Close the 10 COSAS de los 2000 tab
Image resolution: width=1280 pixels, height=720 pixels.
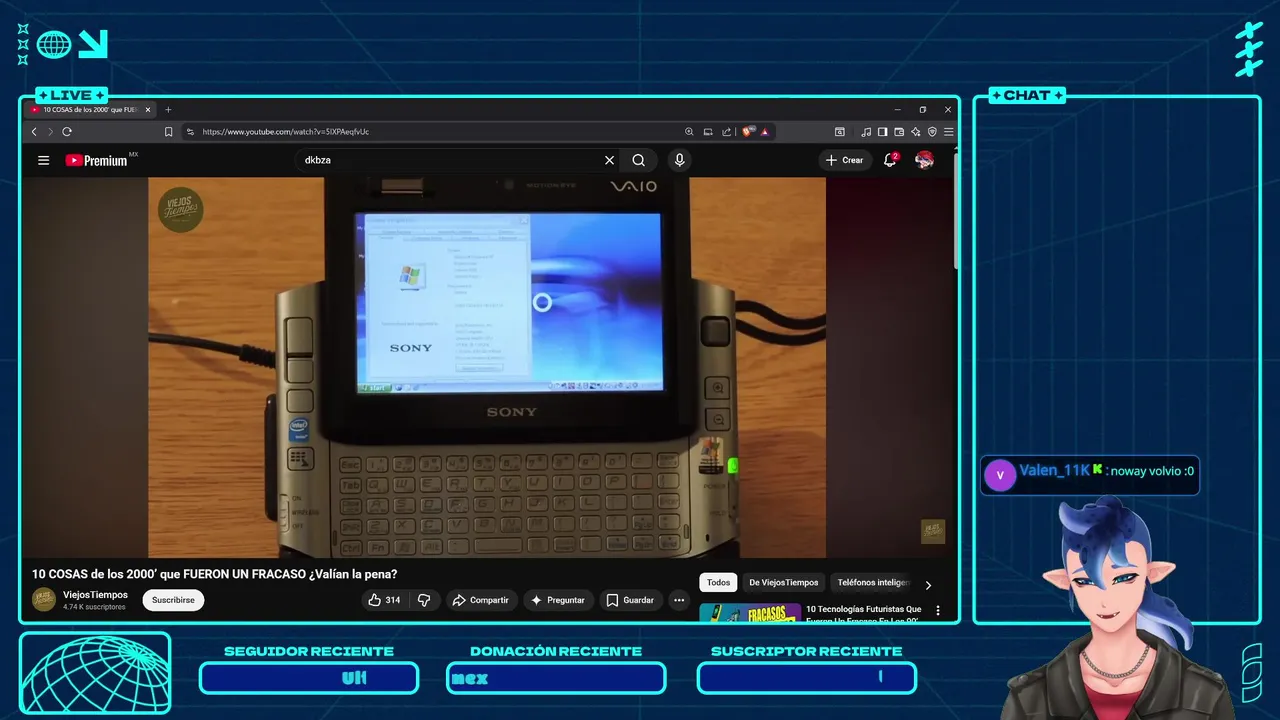(148, 109)
